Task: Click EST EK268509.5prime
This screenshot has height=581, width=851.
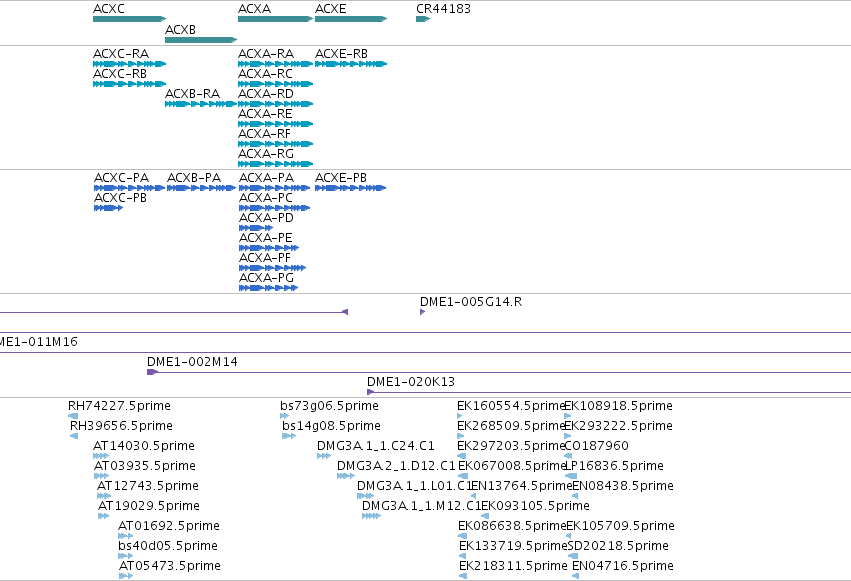Action: point(461,436)
